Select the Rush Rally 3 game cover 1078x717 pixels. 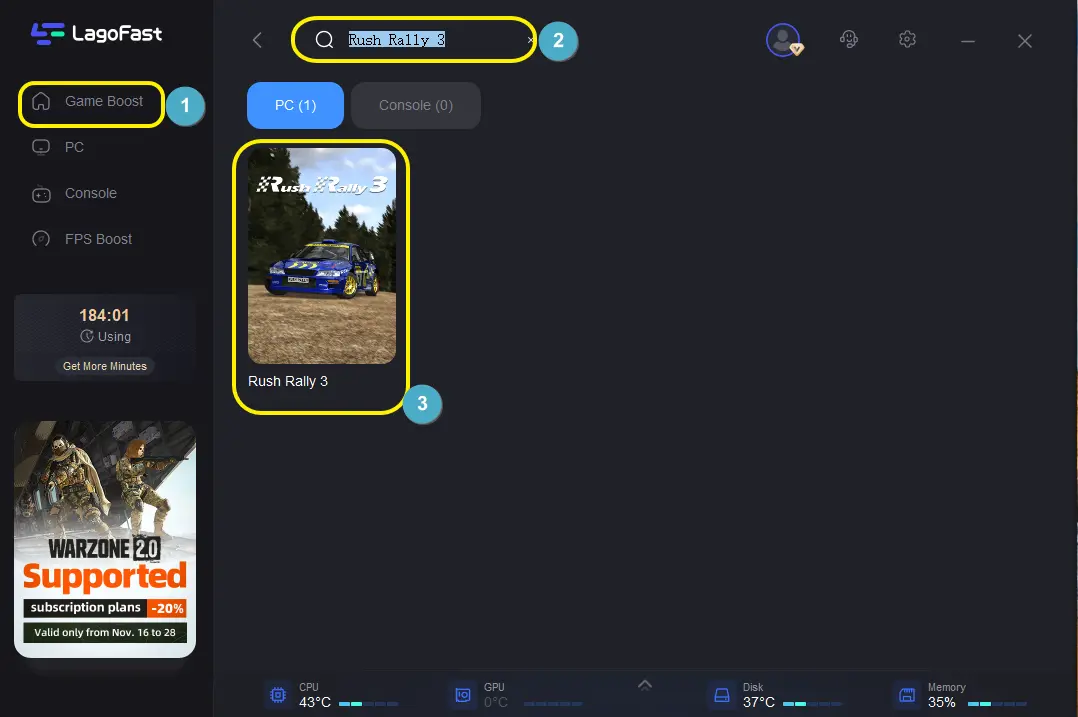click(x=321, y=256)
